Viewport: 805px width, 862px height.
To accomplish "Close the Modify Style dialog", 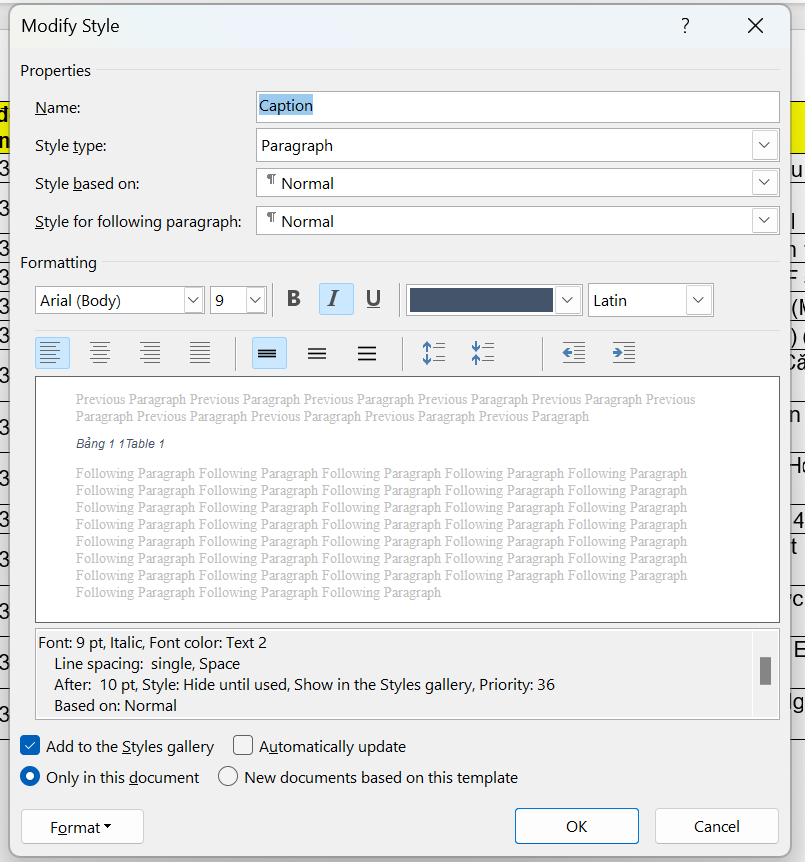I will click(755, 25).
